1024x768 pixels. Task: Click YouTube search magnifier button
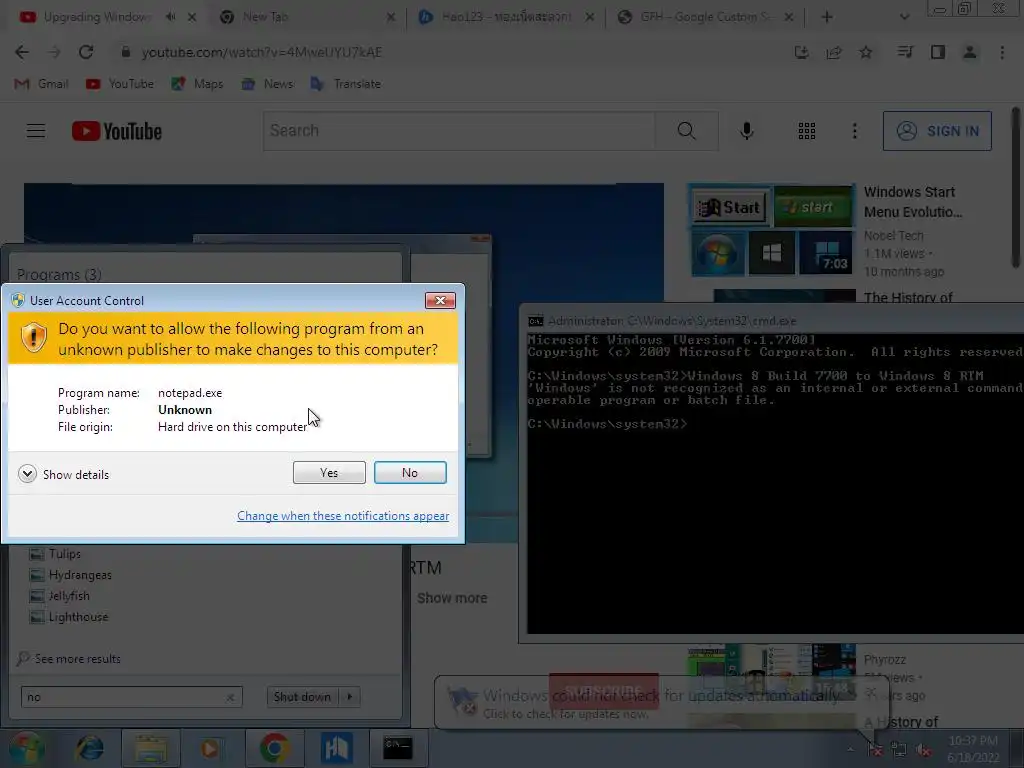point(686,131)
